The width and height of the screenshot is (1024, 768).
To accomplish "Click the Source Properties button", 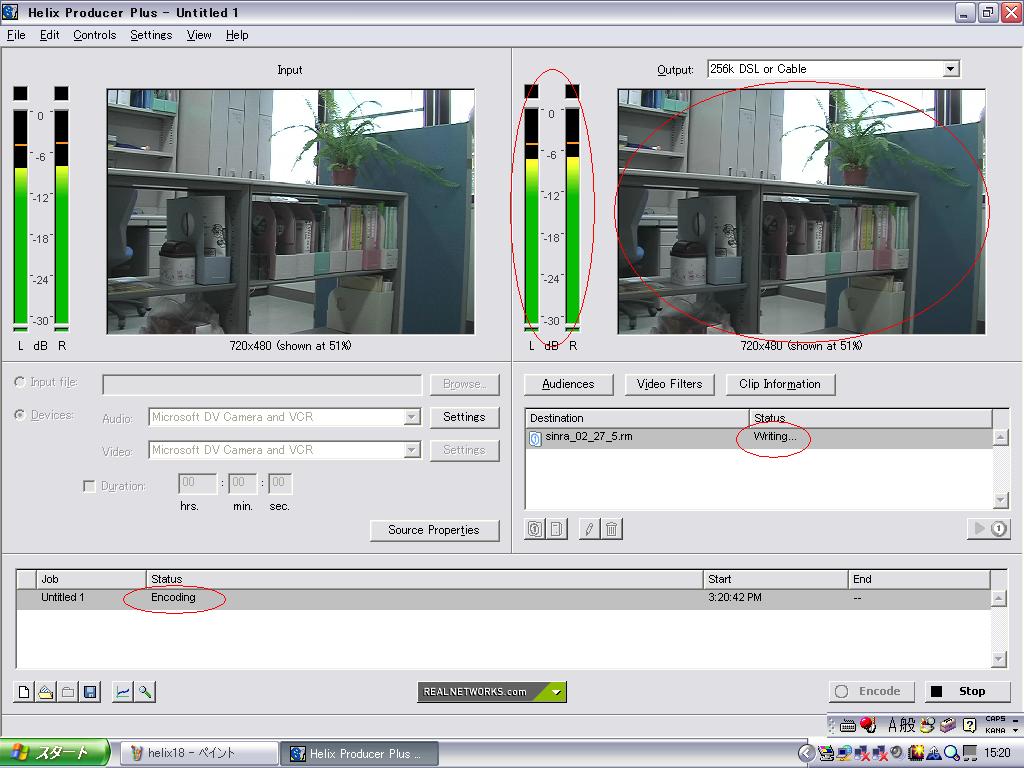I will click(x=434, y=530).
